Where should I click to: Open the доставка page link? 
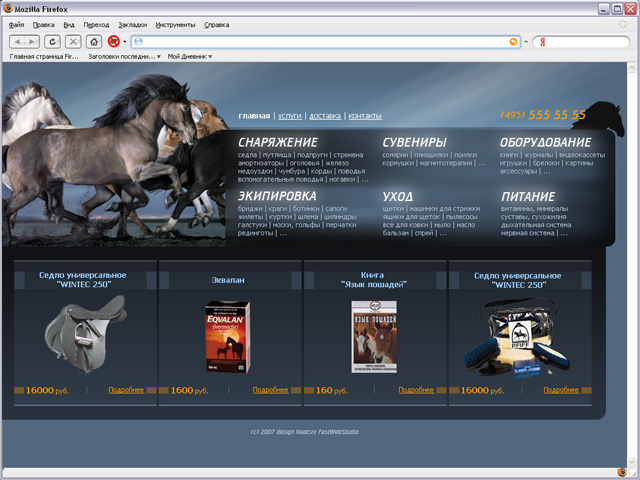(325, 116)
